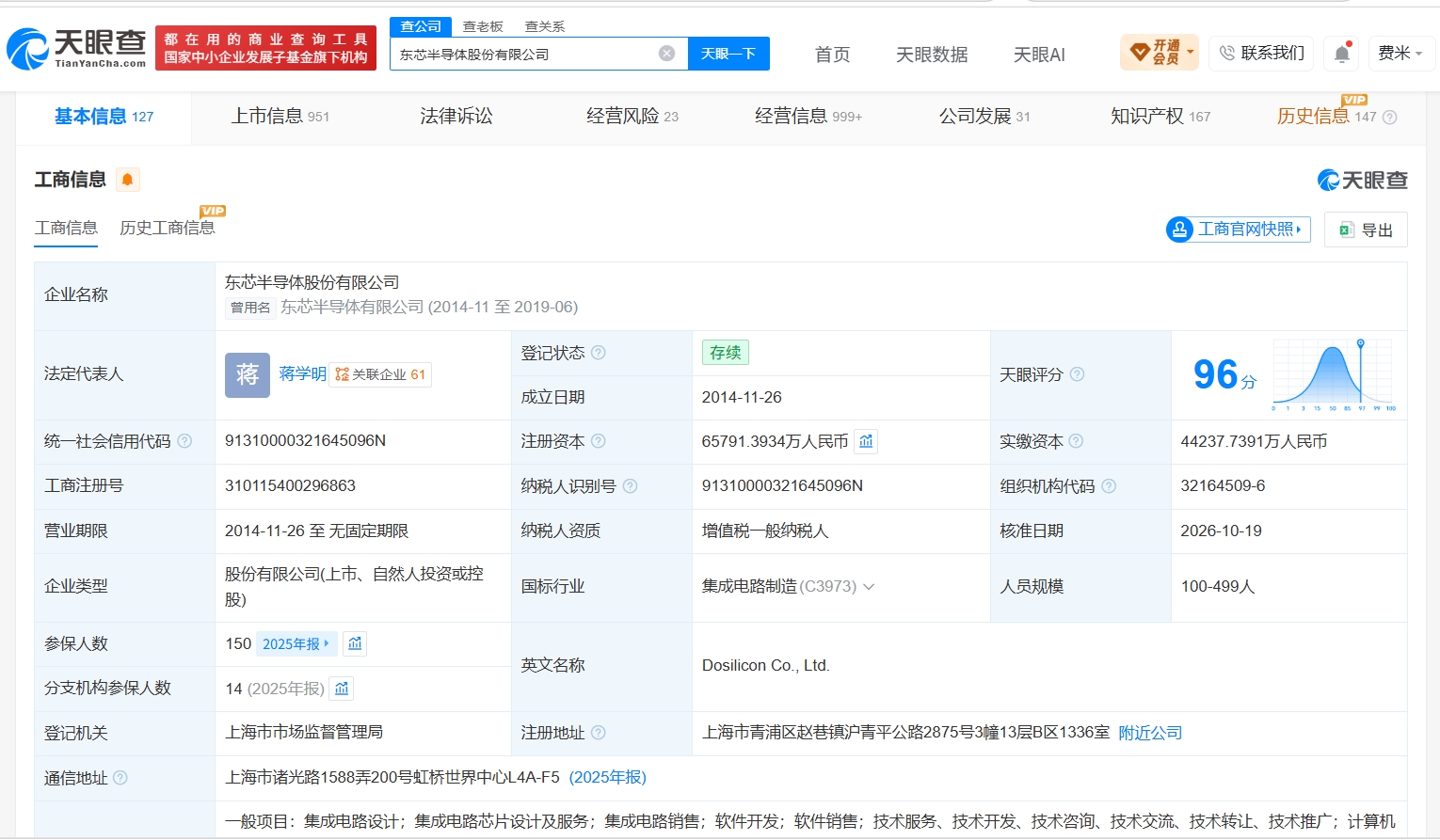
Task: Expand the 集成电路制造 industry dropdown
Action: (x=869, y=587)
